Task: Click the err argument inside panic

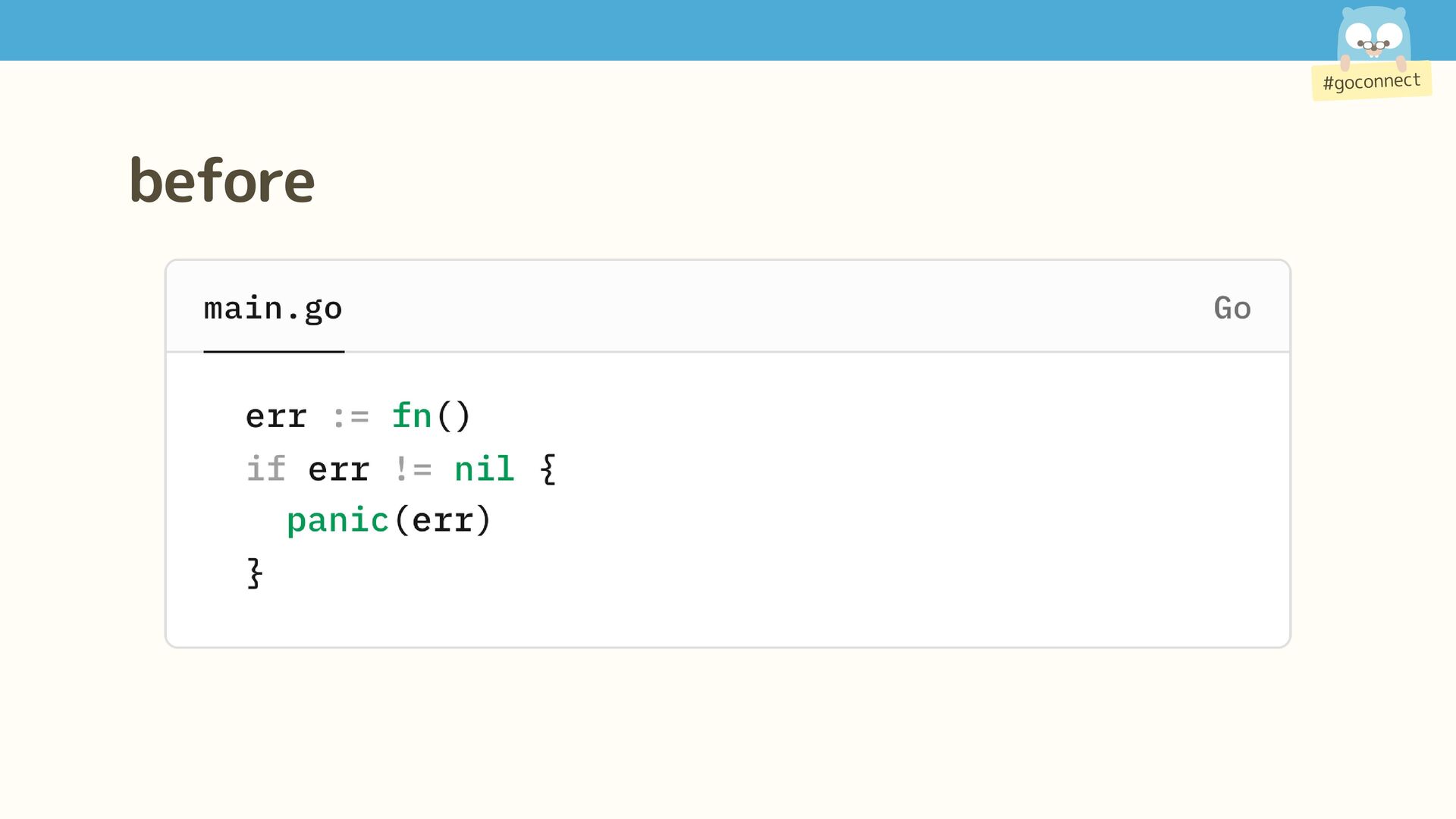Action: [443, 520]
